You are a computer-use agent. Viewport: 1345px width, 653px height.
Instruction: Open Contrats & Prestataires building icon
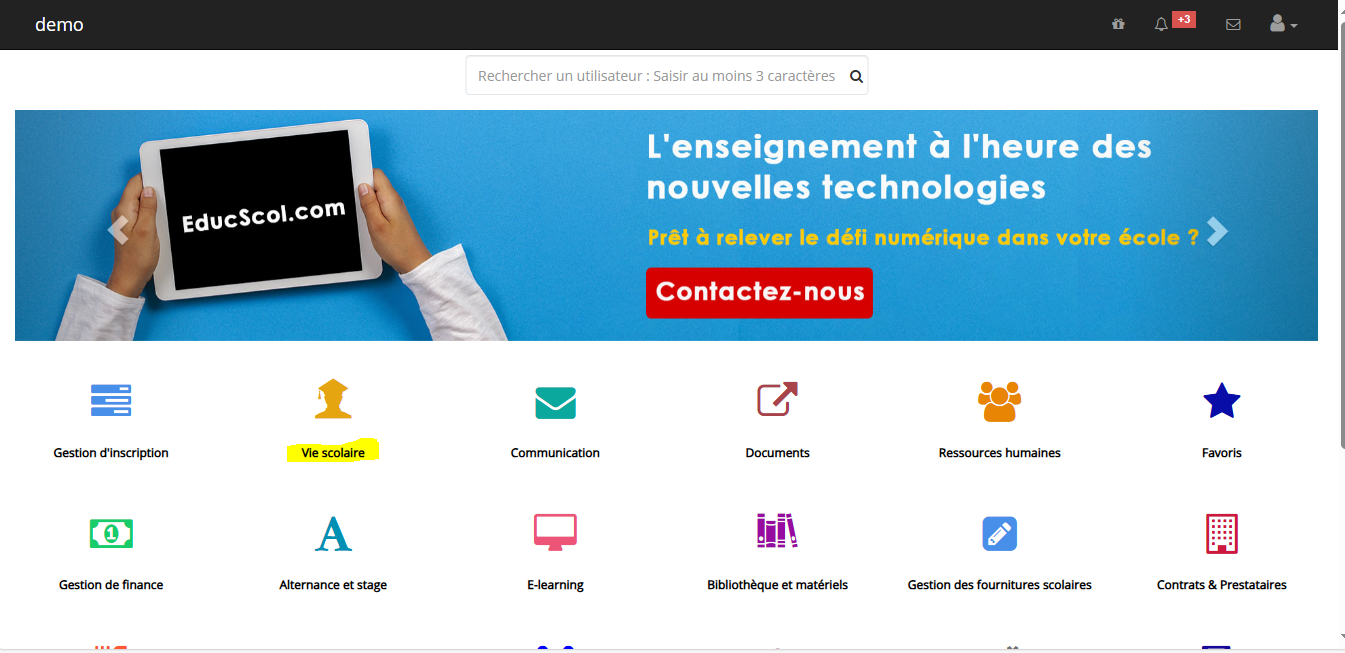pyautogui.click(x=1221, y=534)
